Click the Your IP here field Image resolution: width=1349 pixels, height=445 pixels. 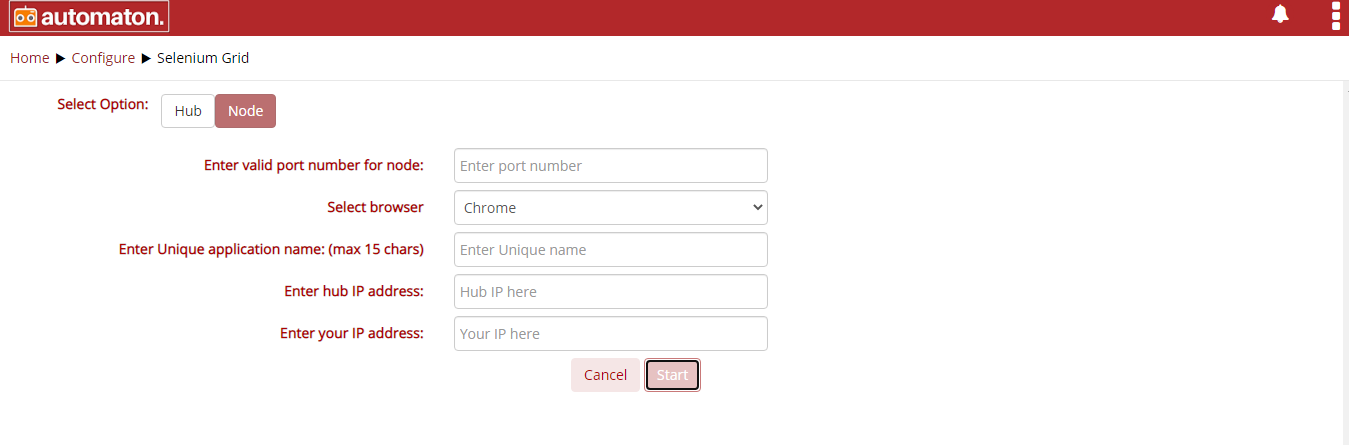tap(611, 334)
